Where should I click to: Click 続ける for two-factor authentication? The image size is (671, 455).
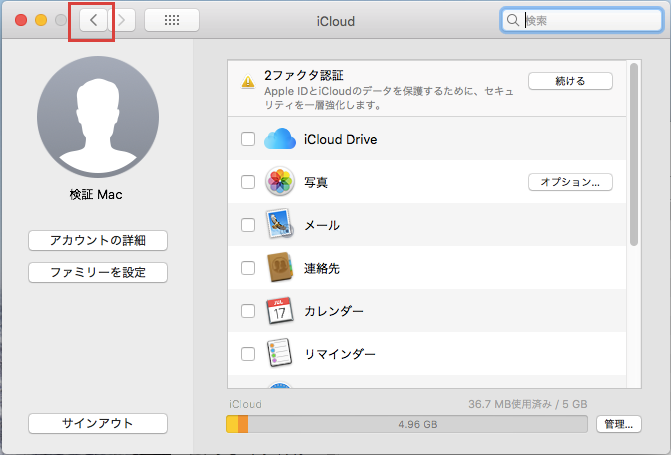point(570,81)
